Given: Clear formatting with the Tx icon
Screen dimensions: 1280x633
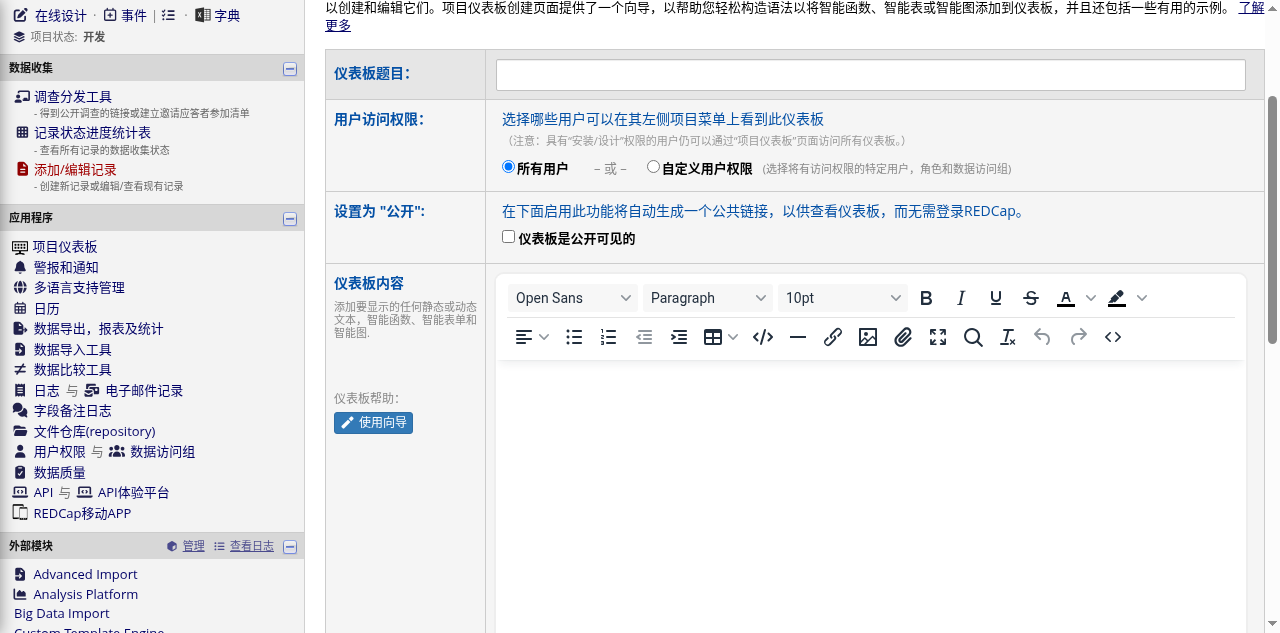Looking at the screenshot, I should coord(1008,337).
